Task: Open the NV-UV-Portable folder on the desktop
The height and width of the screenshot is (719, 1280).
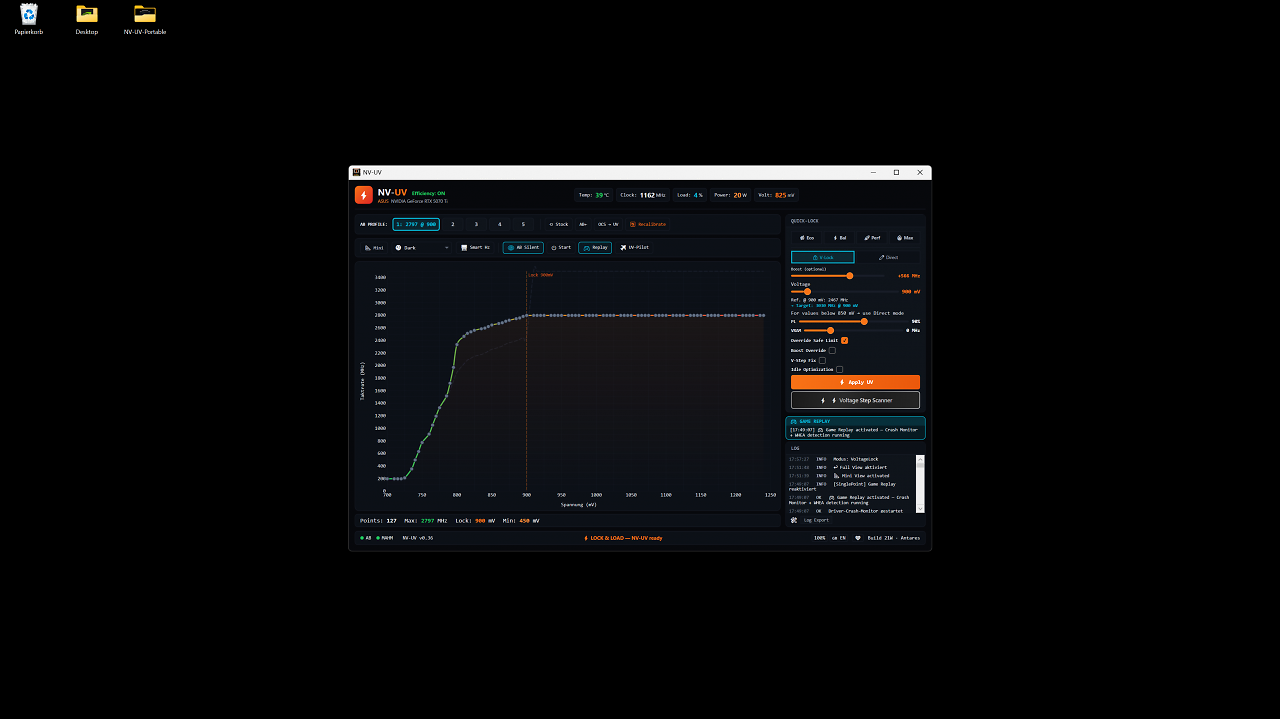Action: (x=145, y=20)
